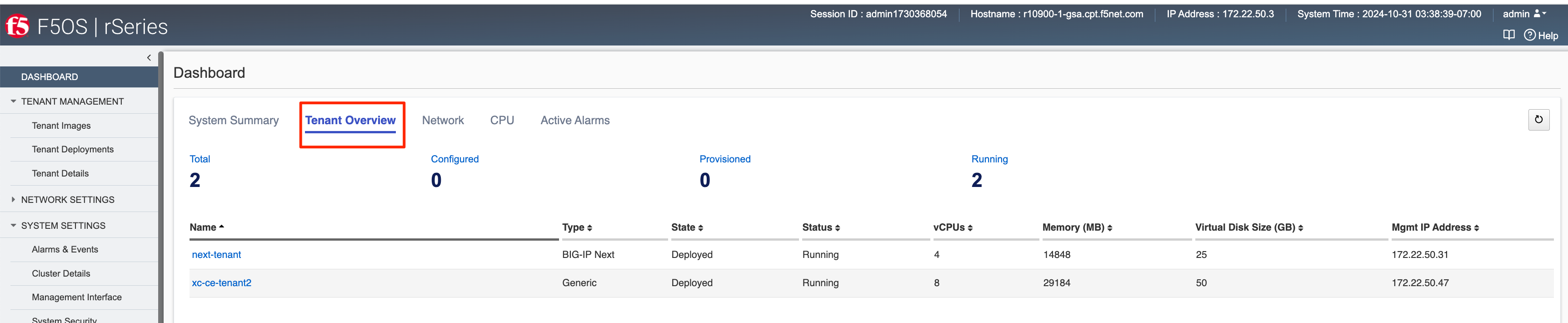Sort table by vCPUs column

tap(953, 227)
